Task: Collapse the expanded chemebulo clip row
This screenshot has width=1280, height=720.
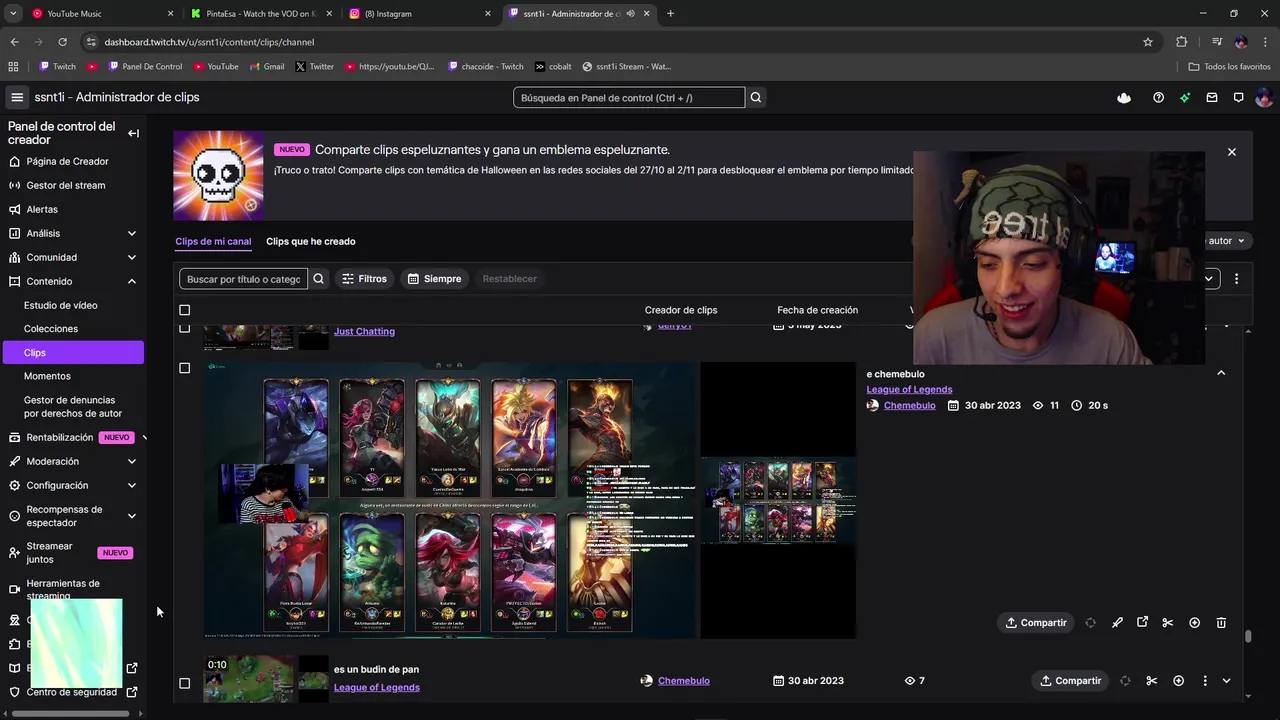Action: click(1221, 373)
